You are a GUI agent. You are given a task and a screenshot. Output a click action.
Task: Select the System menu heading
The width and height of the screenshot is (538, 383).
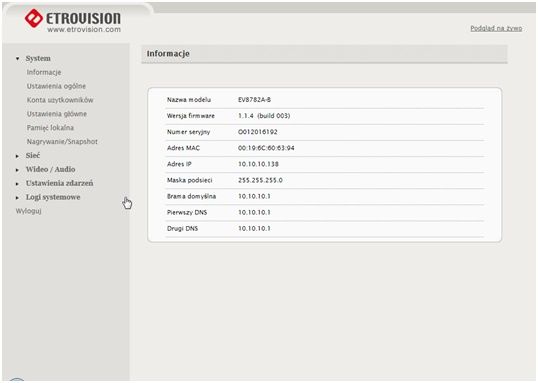point(38,58)
